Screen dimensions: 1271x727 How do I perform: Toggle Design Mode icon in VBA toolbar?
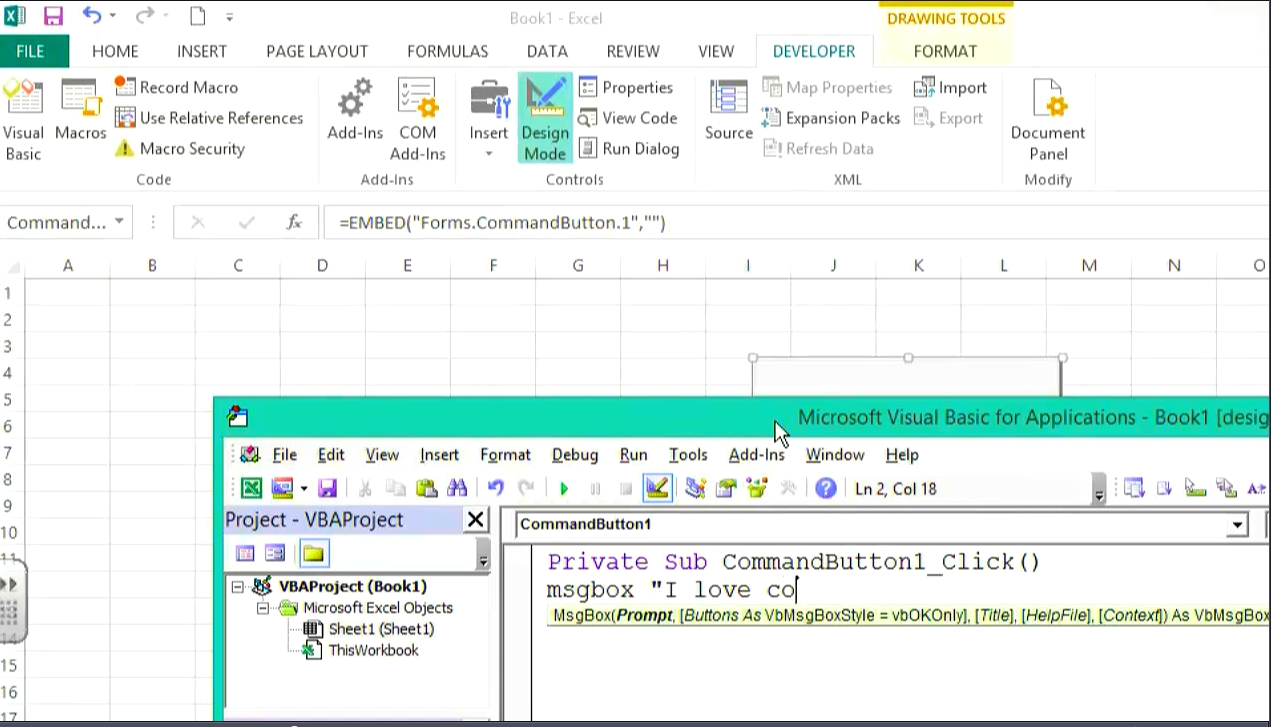coord(656,488)
